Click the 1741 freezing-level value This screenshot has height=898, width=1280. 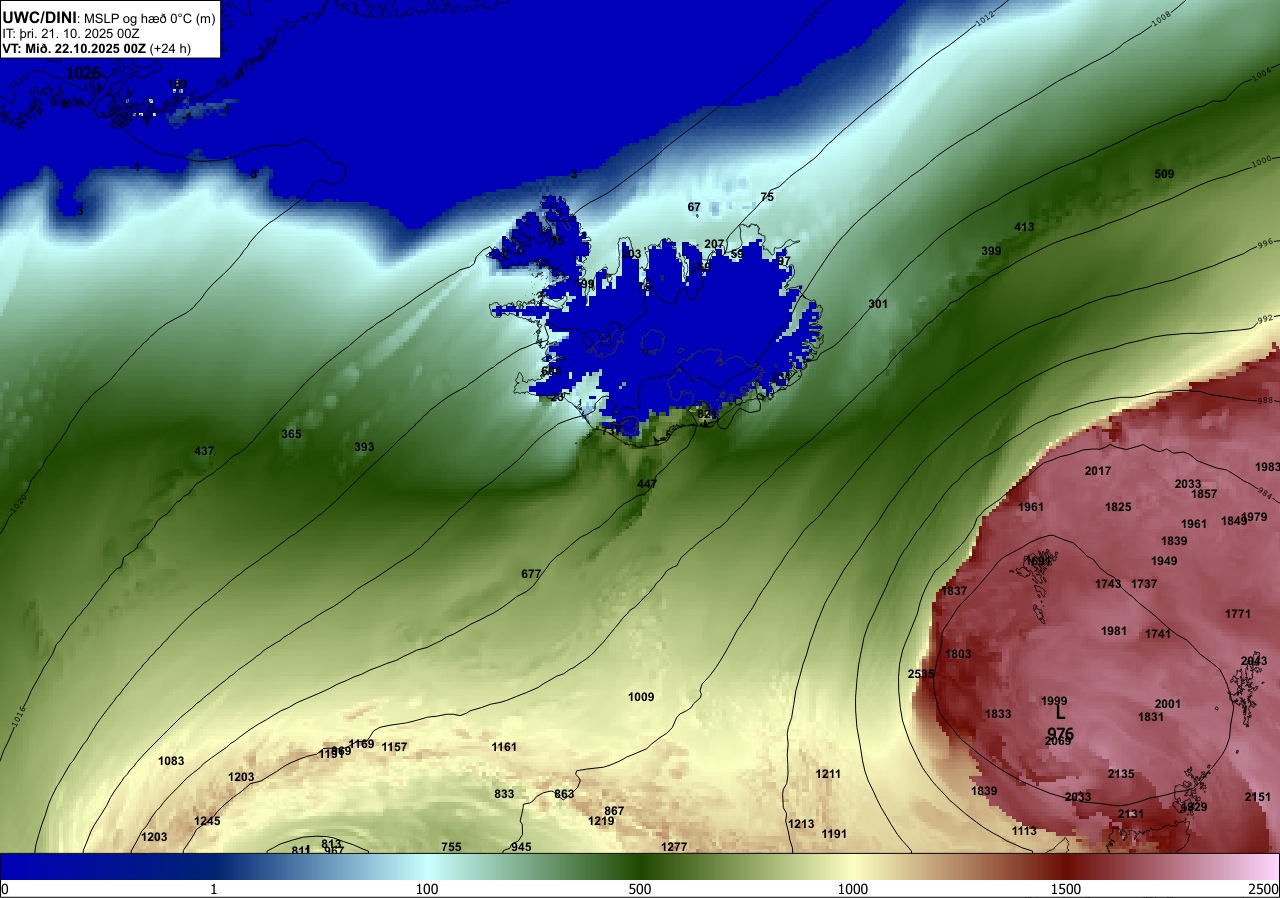(1158, 634)
